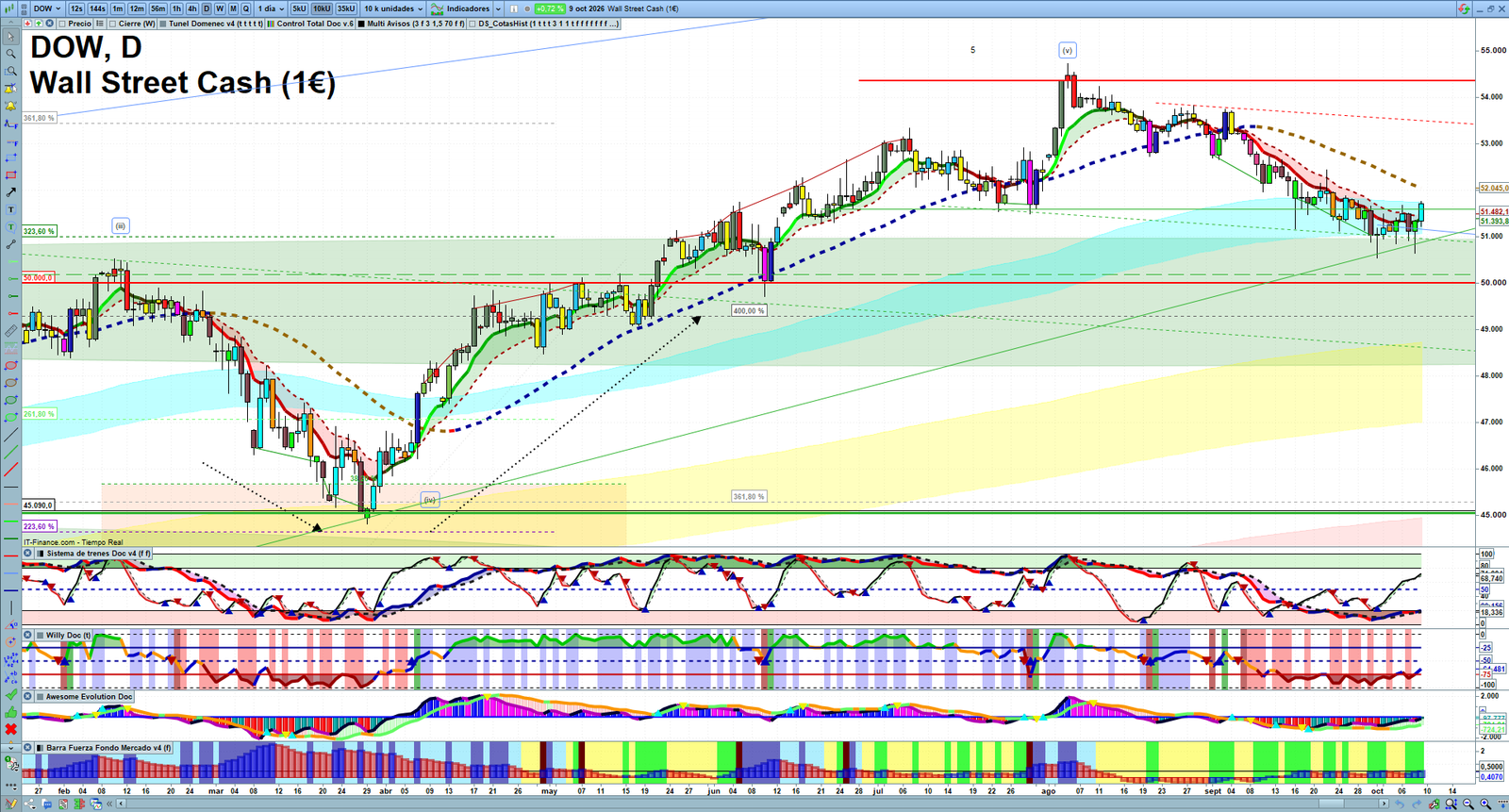Image resolution: width=1509 pixels, height=812 pixels.
Task: Close the Willy Doc indicator panel
Action: [x=28, y=636]
